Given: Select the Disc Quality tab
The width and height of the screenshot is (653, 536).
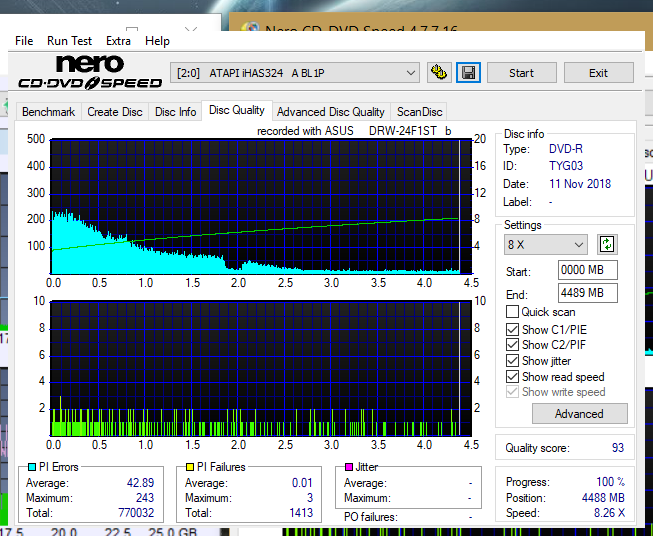Looking at the screenshot, I should point(237,110).
